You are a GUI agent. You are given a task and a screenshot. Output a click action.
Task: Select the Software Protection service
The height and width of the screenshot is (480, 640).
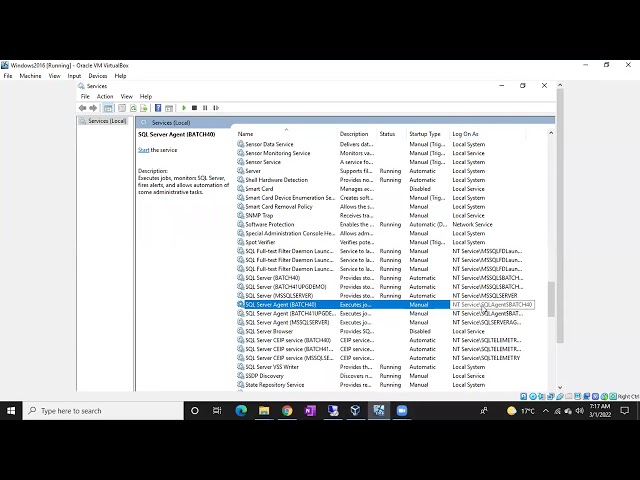click(384, 224)
